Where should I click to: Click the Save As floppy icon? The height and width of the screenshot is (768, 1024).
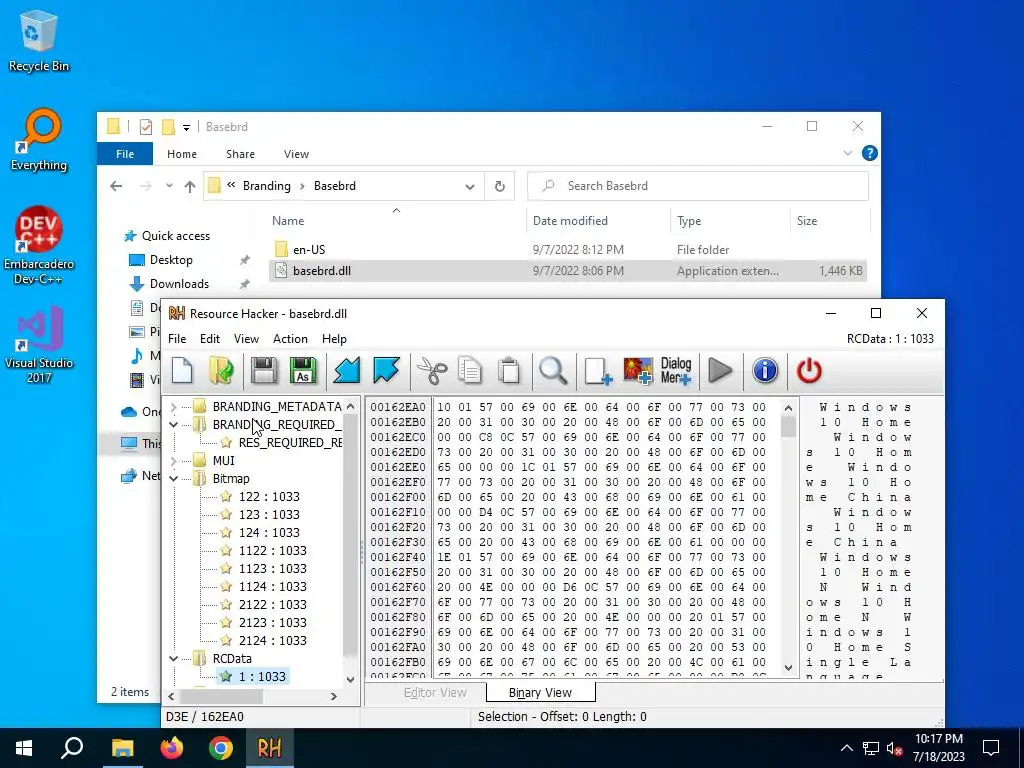(x=303, y=370)
